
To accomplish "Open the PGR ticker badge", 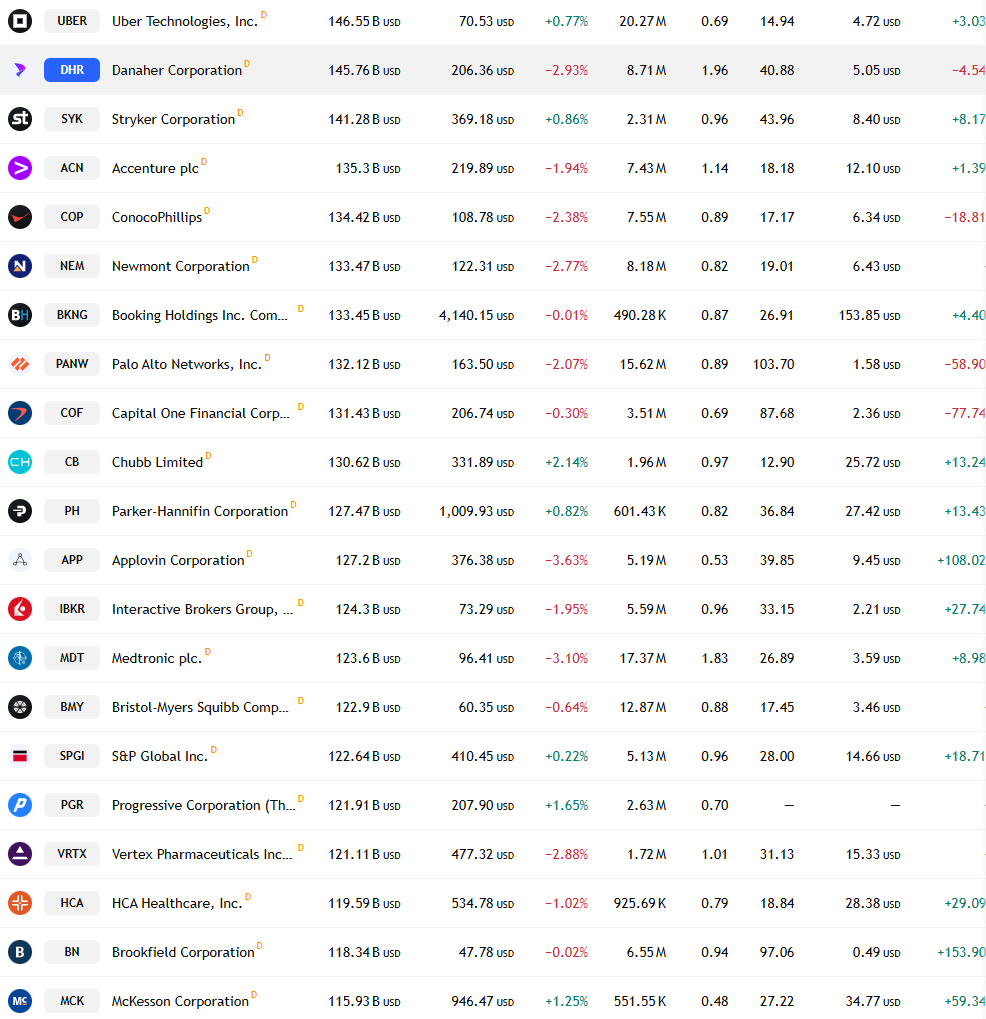I will 72,805.
